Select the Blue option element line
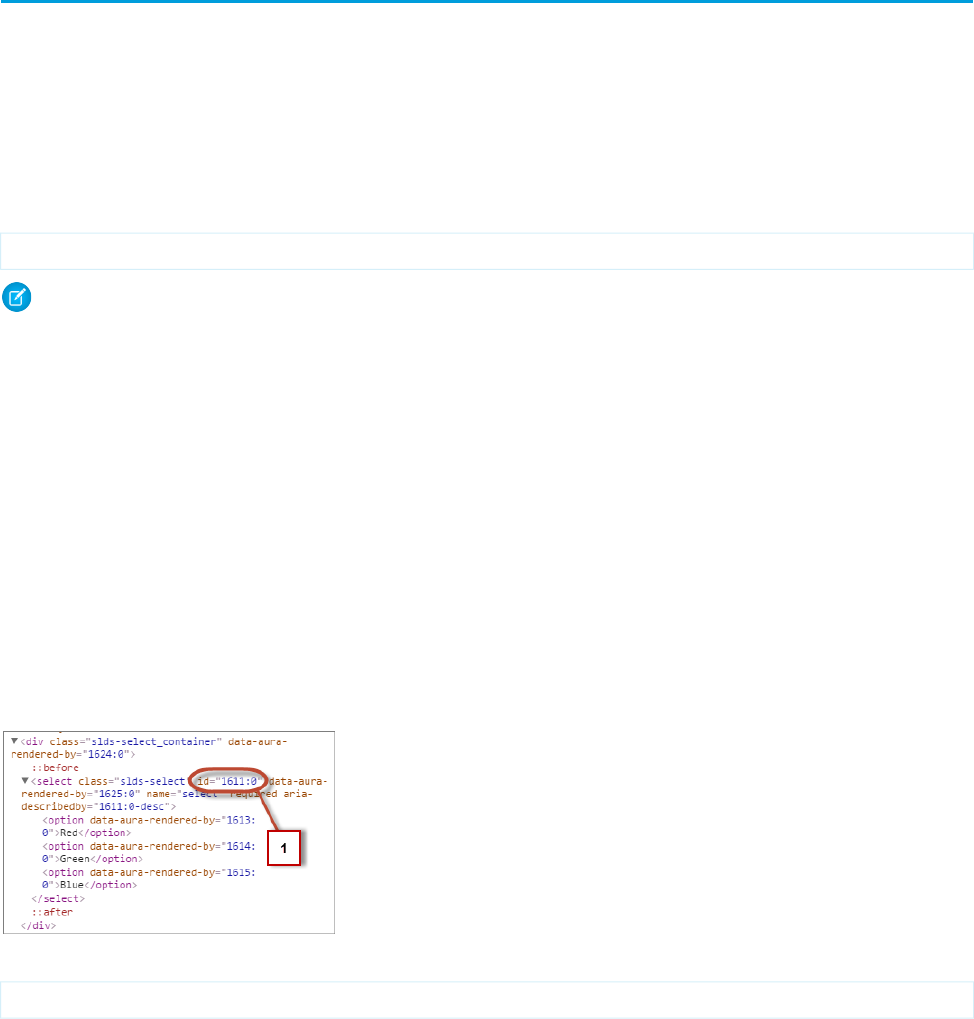 click(149, 878)
